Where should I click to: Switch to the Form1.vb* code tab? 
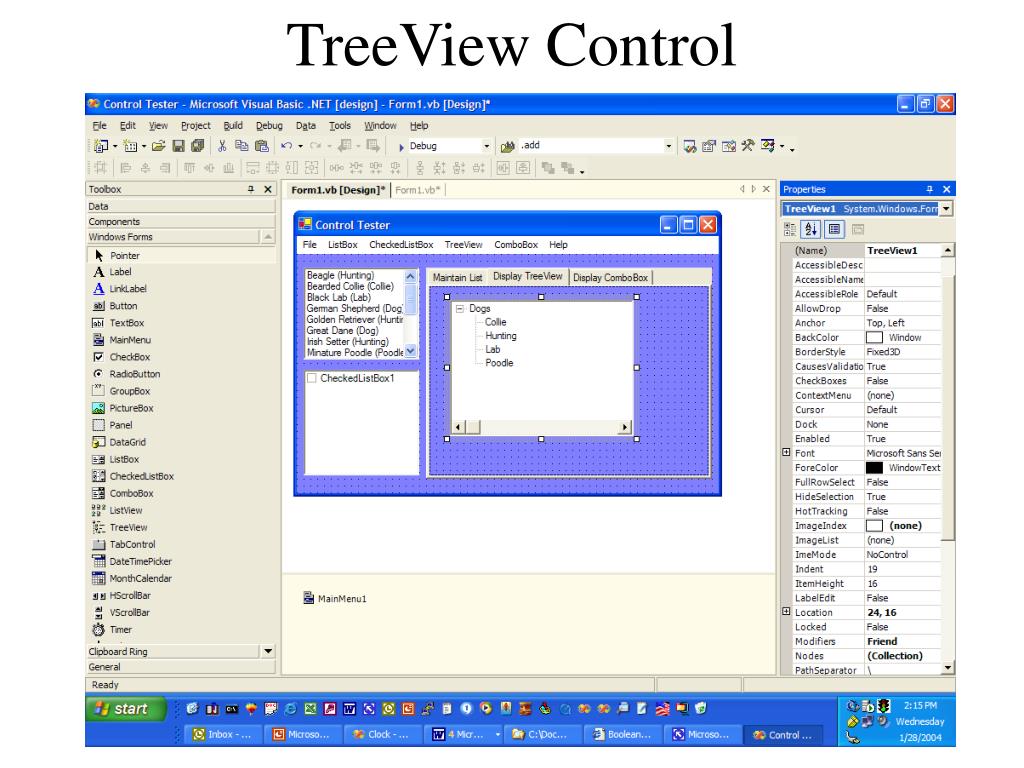[x=417, y=190]
